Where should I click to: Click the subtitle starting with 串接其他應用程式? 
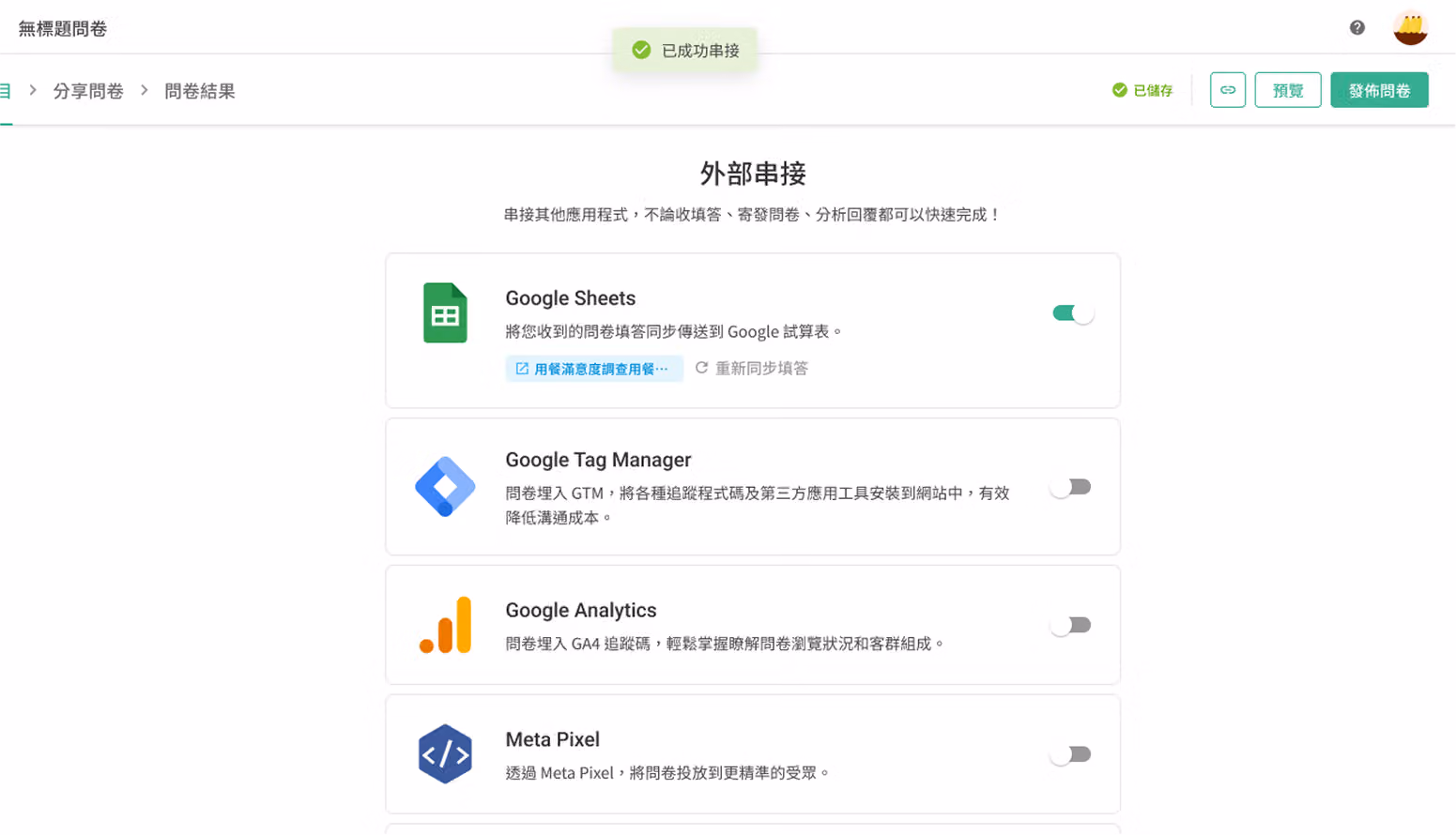[753, 215]
